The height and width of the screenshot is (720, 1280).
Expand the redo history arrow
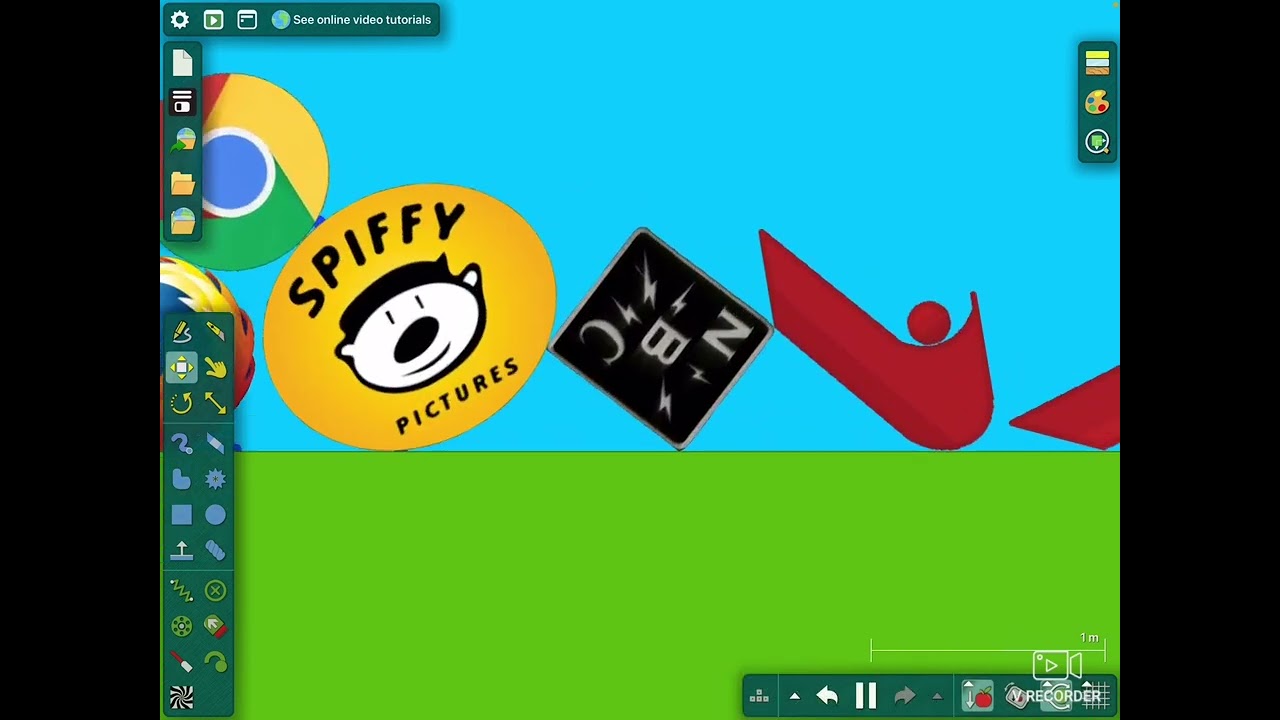click(937, 696)
